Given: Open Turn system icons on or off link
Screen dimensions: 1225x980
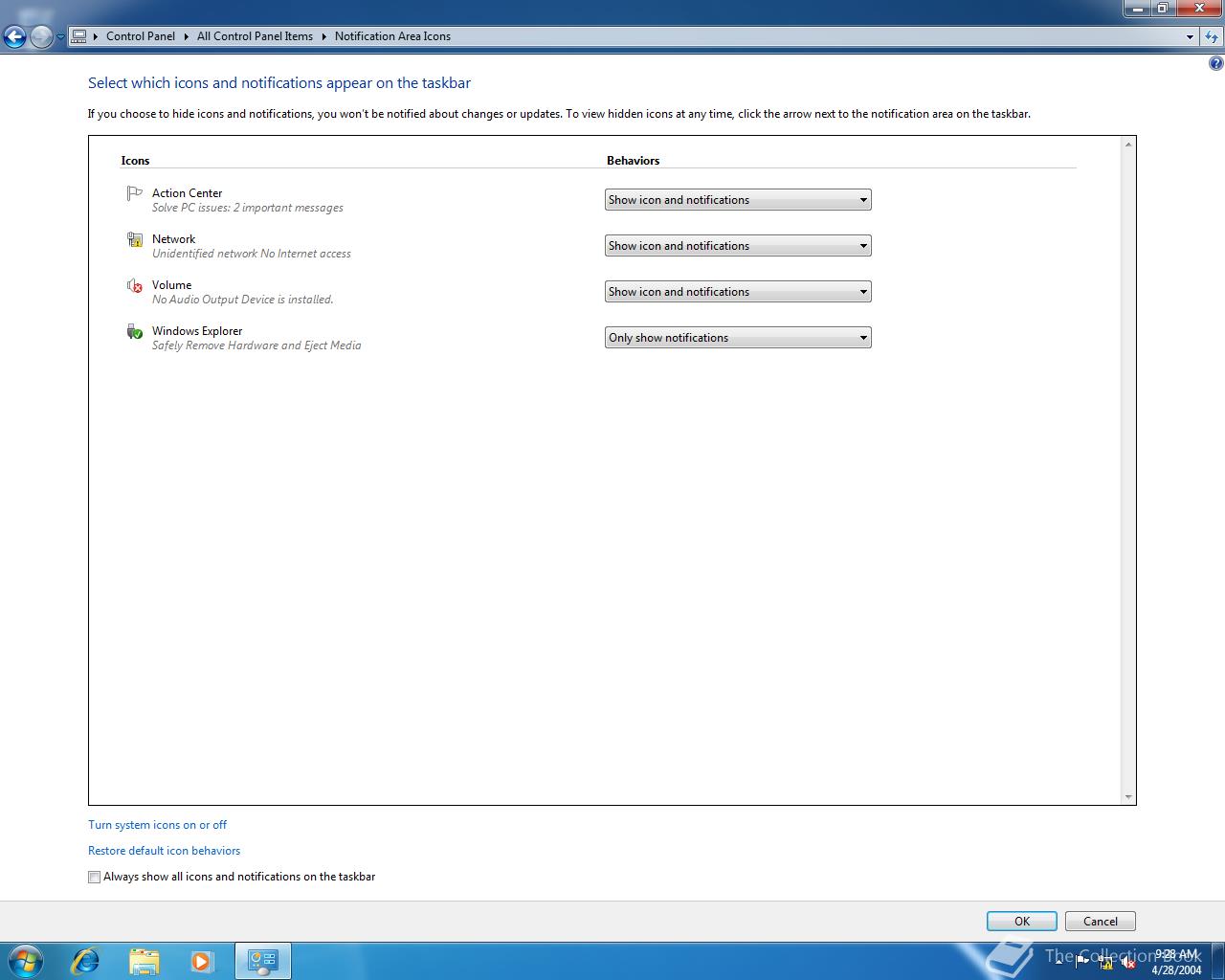Looking at the screenshot, I should tap(157, 825).
